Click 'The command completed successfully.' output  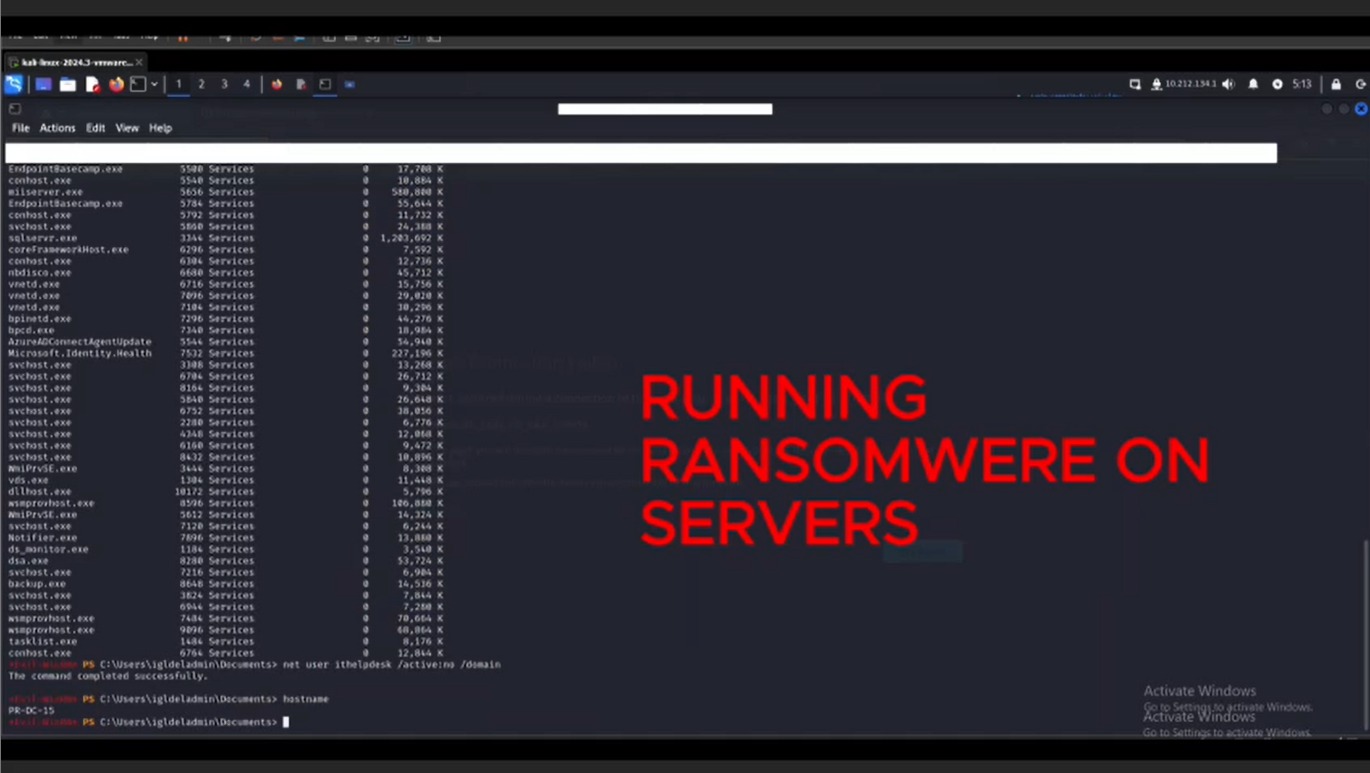pos(108,676)
